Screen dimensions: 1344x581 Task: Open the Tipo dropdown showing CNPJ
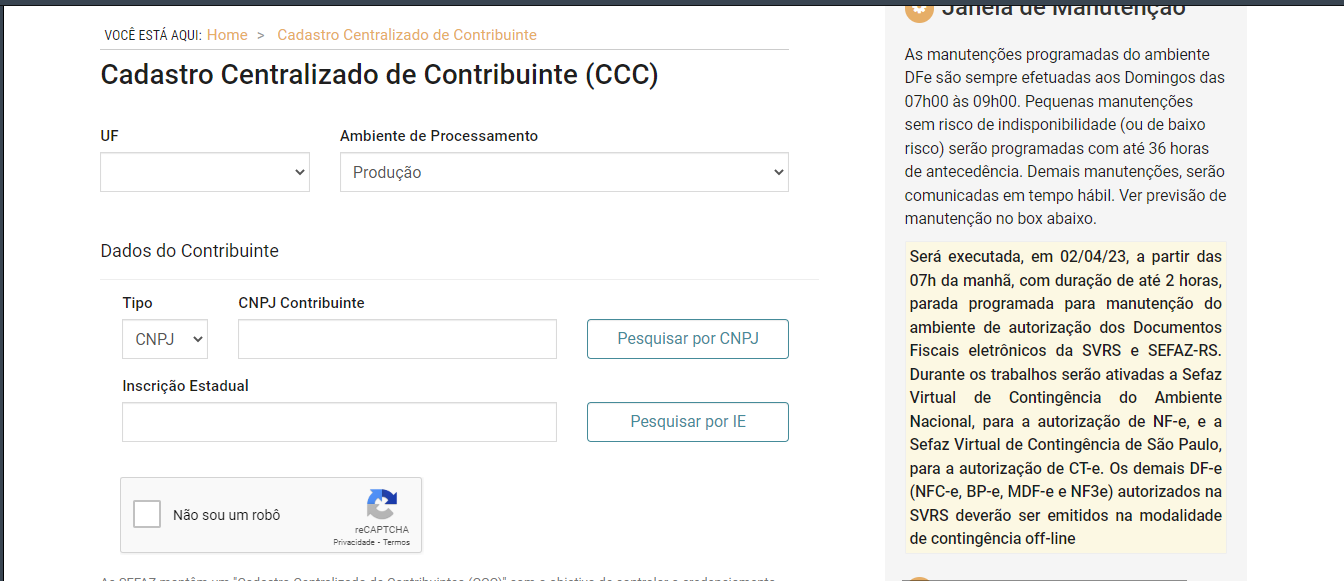(165, 339)
